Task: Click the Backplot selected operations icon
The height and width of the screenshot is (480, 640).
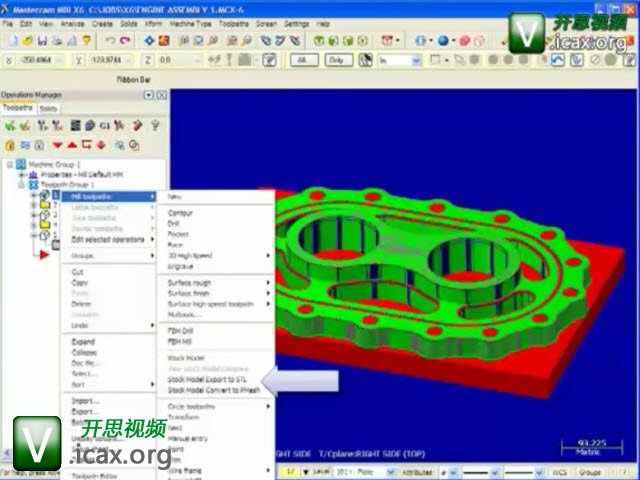Action: (x=76, y=126)
